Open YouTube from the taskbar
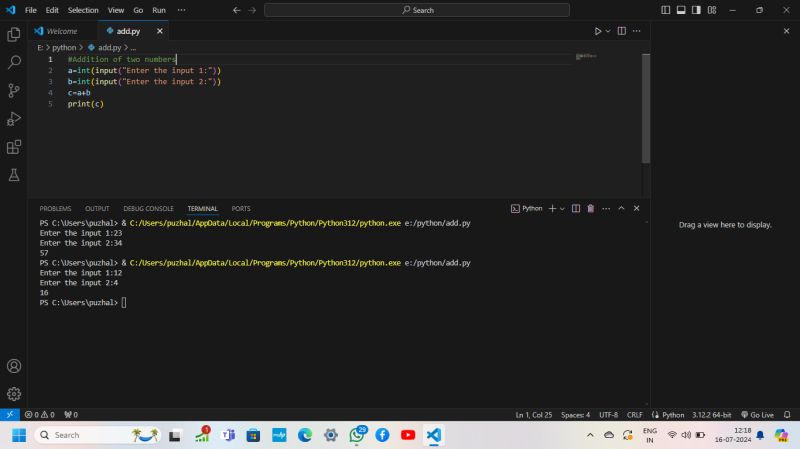This screenshot has height=449, width=800. (x=408, y=435)
